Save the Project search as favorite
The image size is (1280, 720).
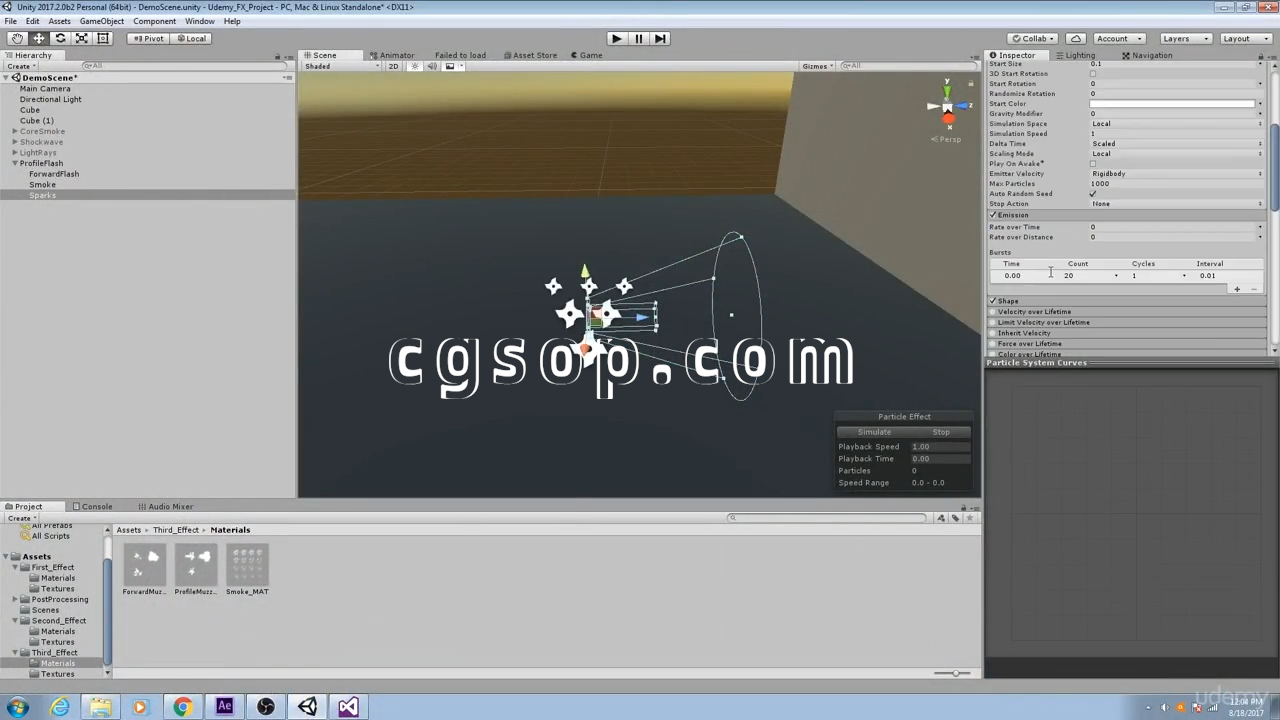point(970,518)
